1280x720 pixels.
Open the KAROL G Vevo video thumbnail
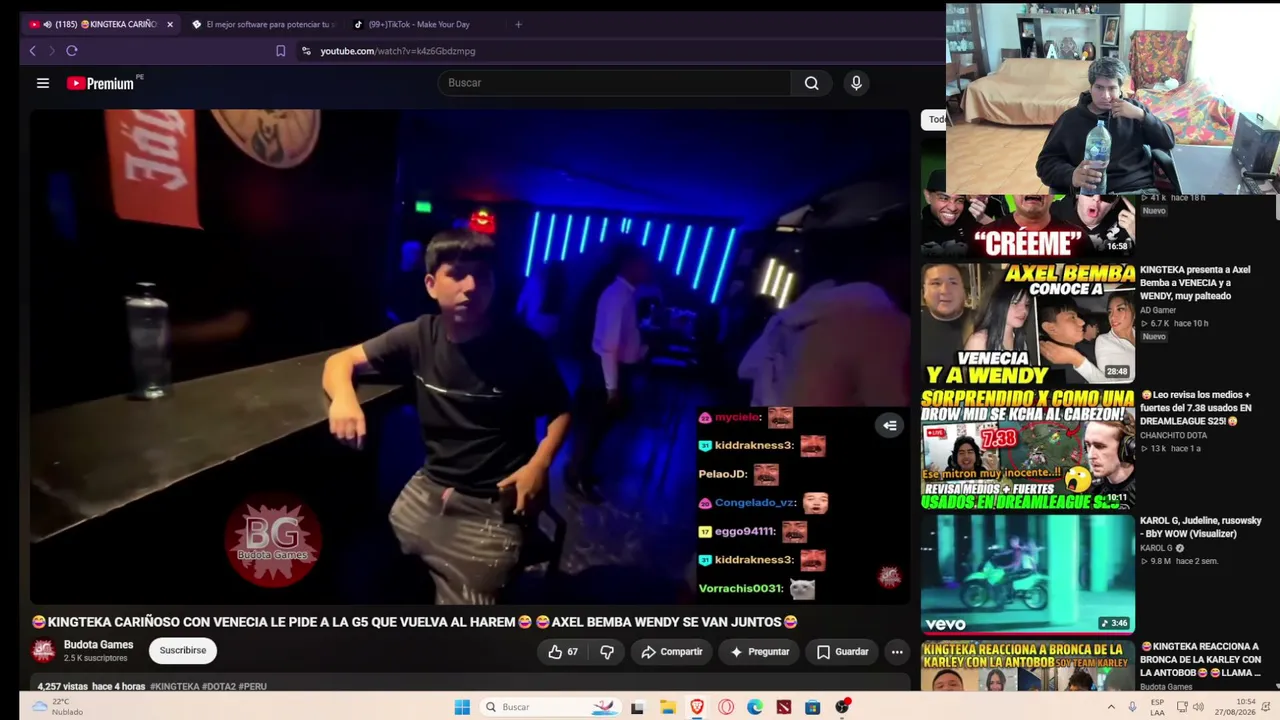coord(1028,574)
